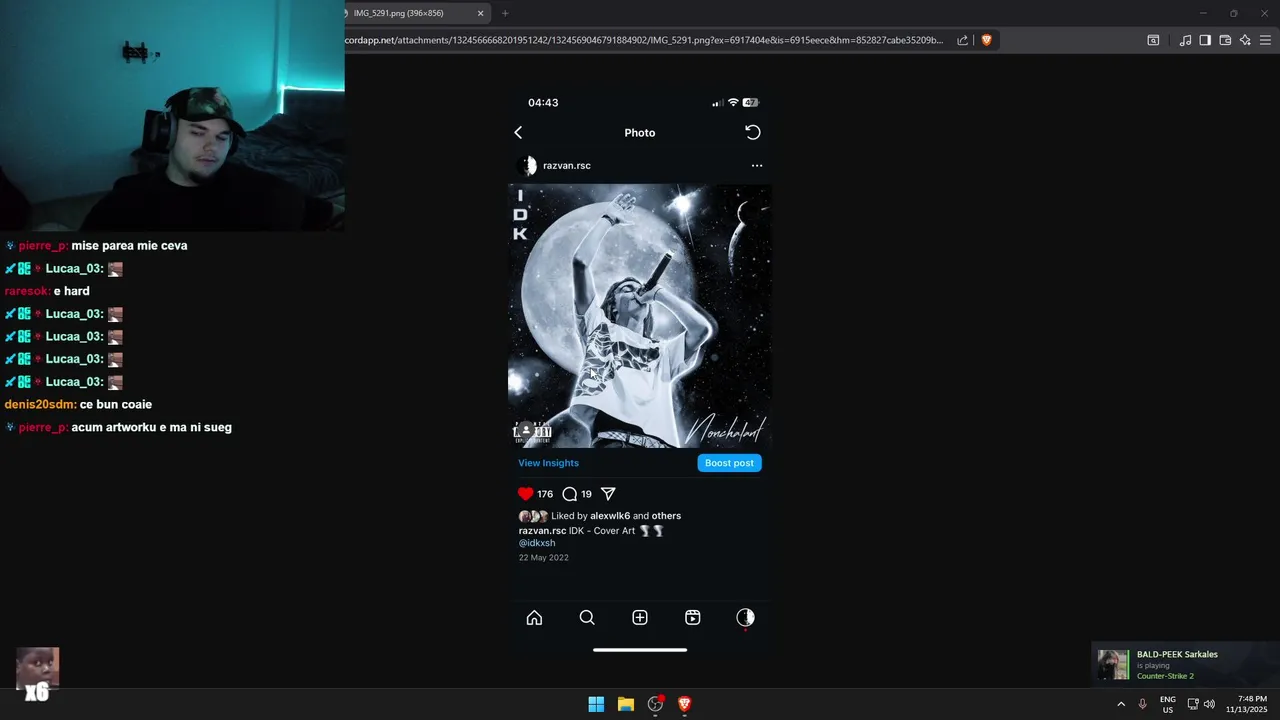Open razvan.rsc profile picture

point(527,166)
